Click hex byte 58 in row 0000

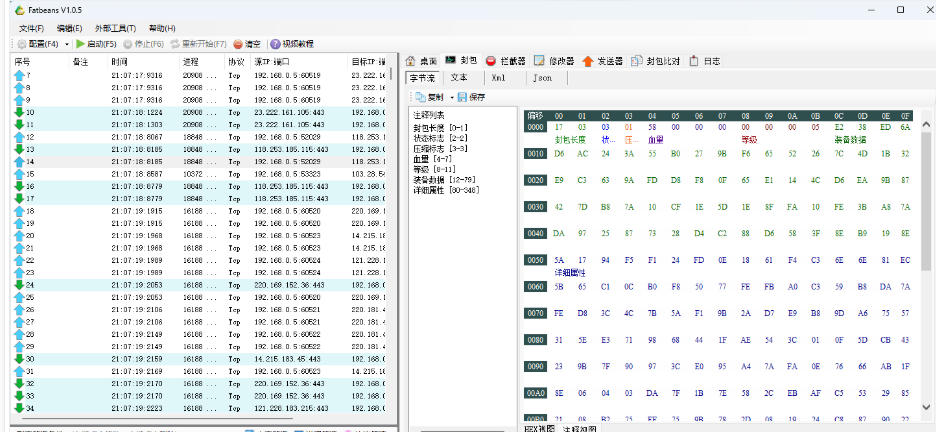click(x=652, y=127)
